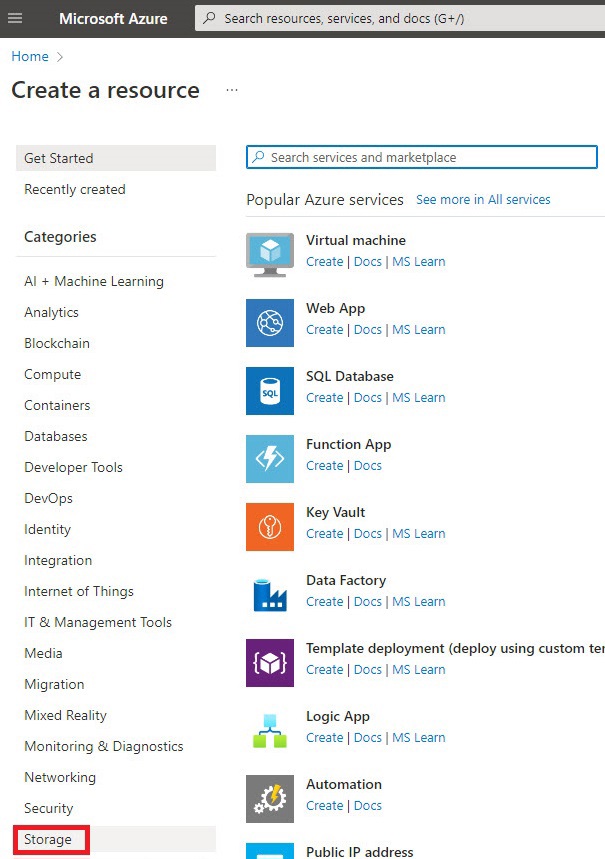Click Microsoft Azure portal title

coord(113,19)
